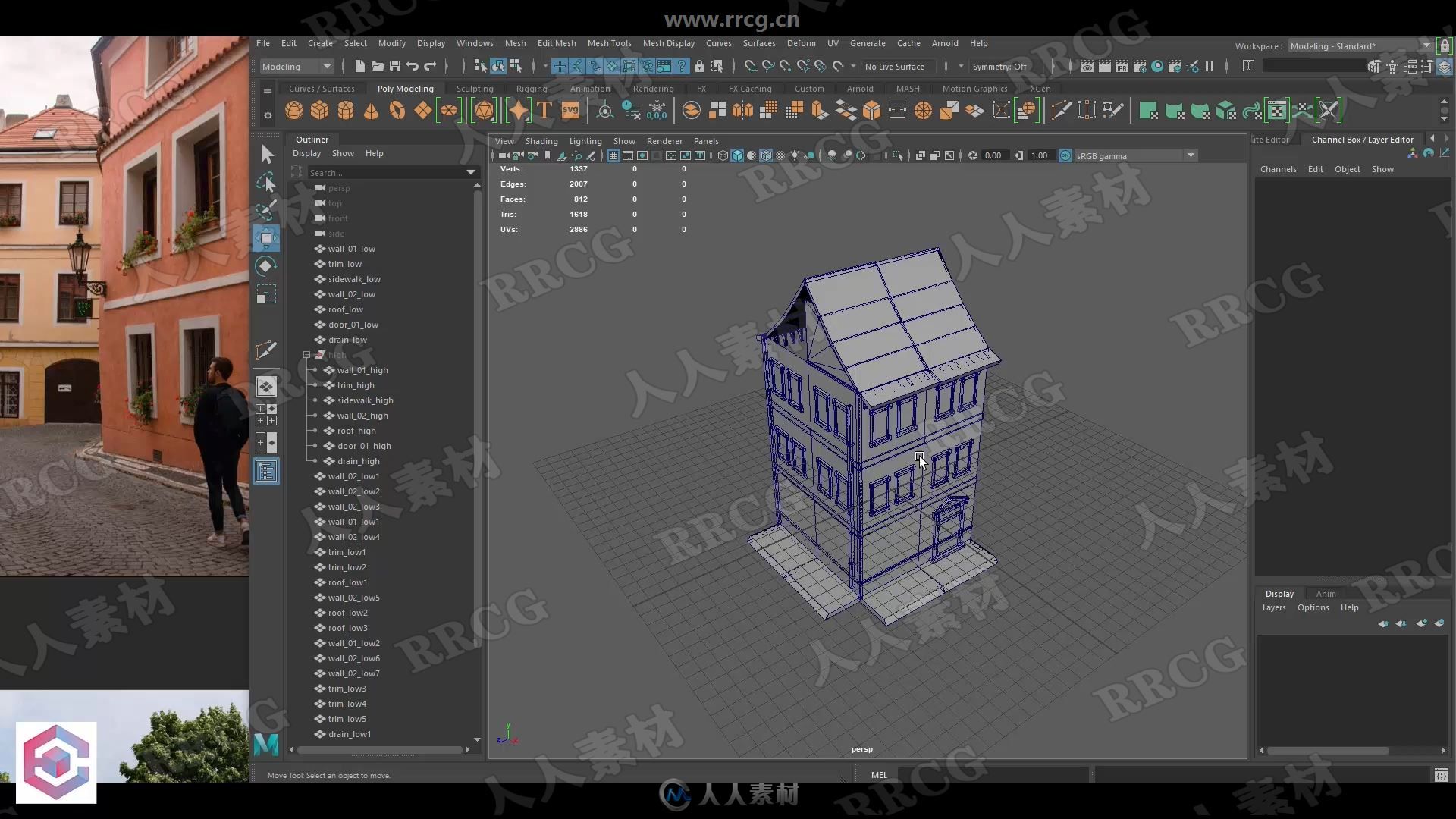Click the Poly Modeling shelf icon
Image resolution: width=1456 pixels, height=819 pixels.
[405, 88]
